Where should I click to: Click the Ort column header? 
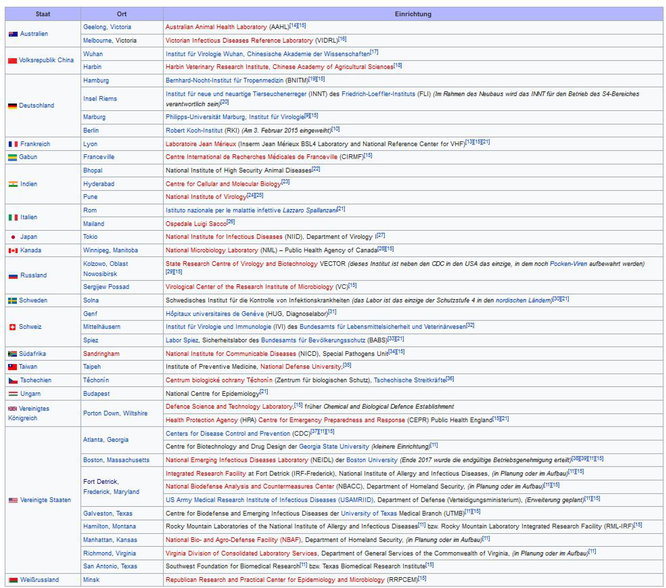point(122,14)
